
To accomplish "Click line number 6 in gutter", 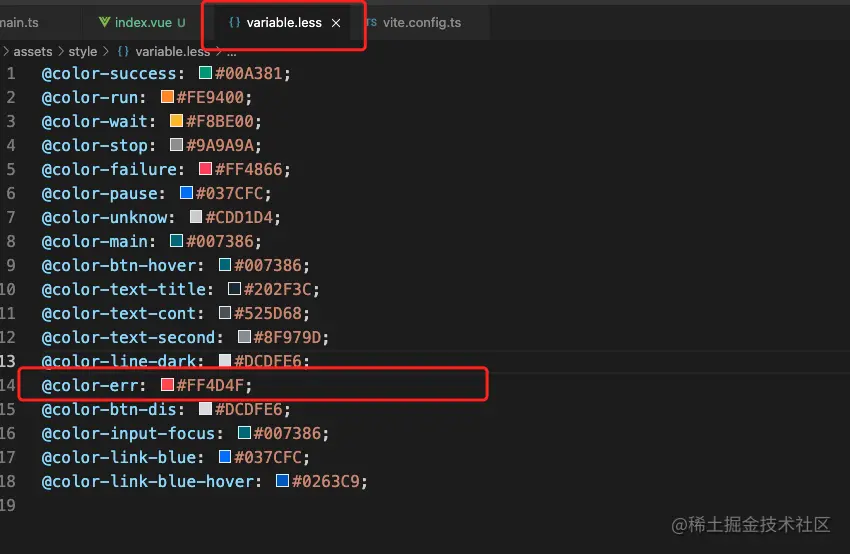I will pyautogui.click(x=11, y=193).
